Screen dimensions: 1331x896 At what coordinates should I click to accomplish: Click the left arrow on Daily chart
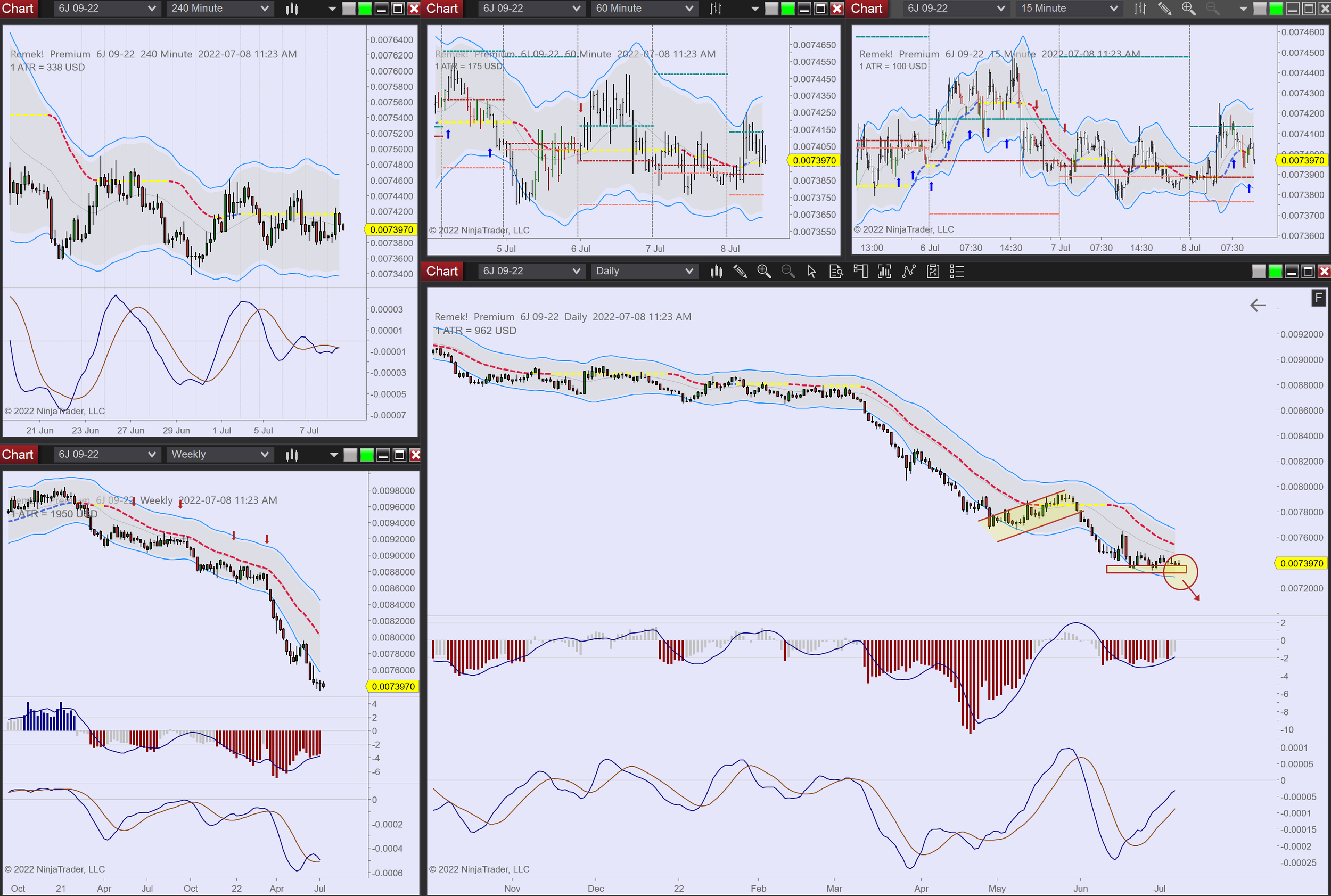point(1258,306)
